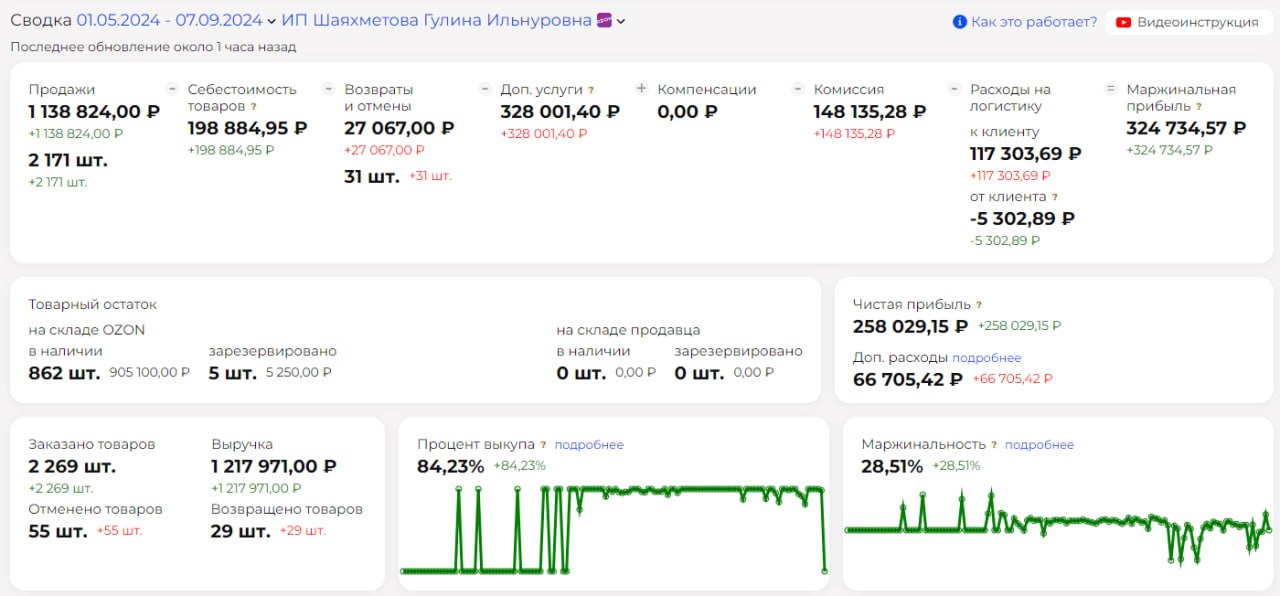The width and height of the screenshot is (1280, 596).
Task: Click the help icon next to Процент выкупа
Action: point(543,445)
